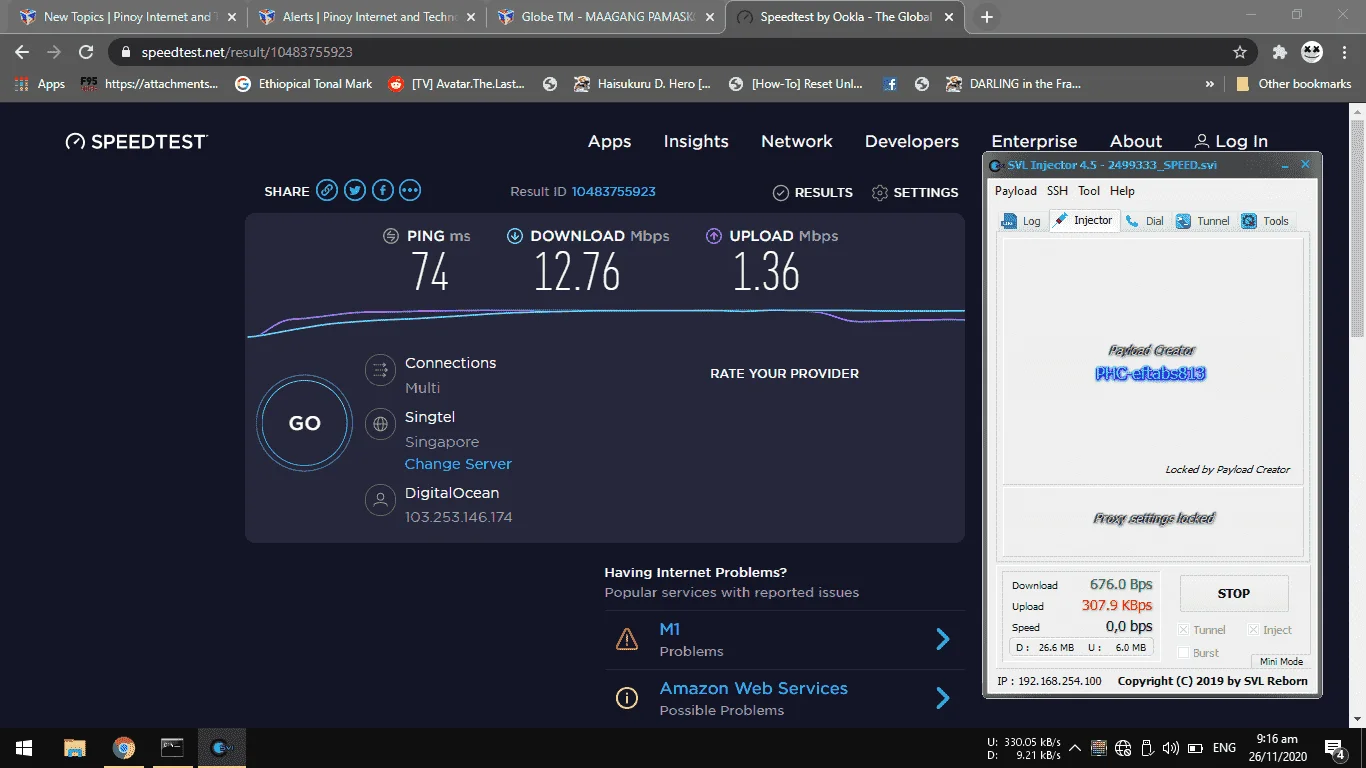This screenshot has height=768, width=1366.
Task: Switch to the Dial tab
Action: click(x=1144, y=221)
